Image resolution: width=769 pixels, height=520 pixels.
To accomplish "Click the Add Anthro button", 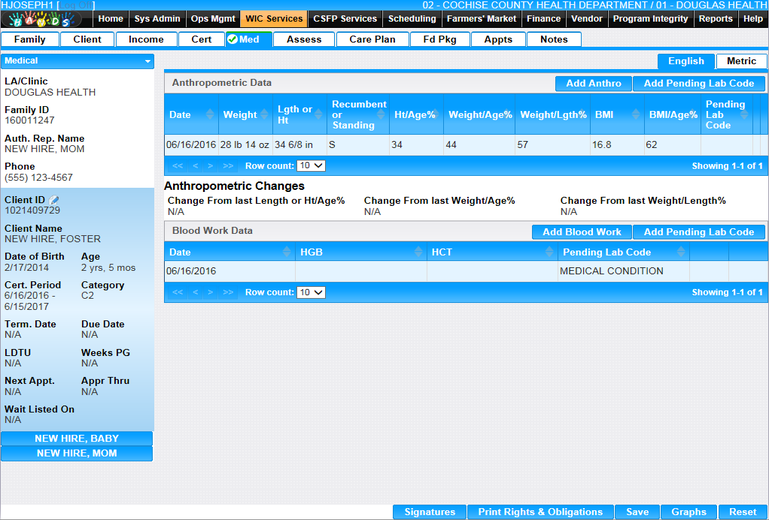I will 593,84.
